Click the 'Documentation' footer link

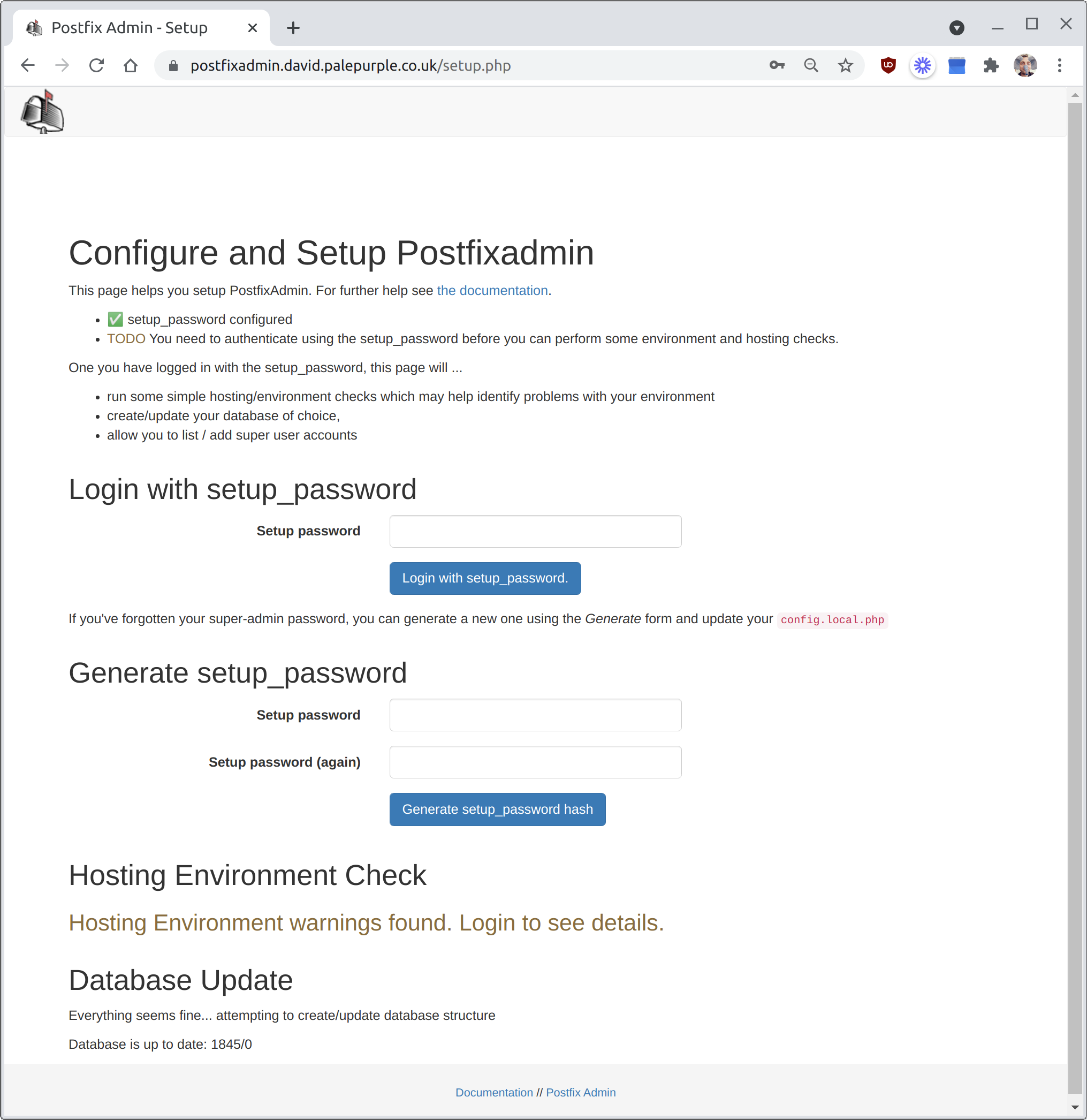(x=492, y=1092)
